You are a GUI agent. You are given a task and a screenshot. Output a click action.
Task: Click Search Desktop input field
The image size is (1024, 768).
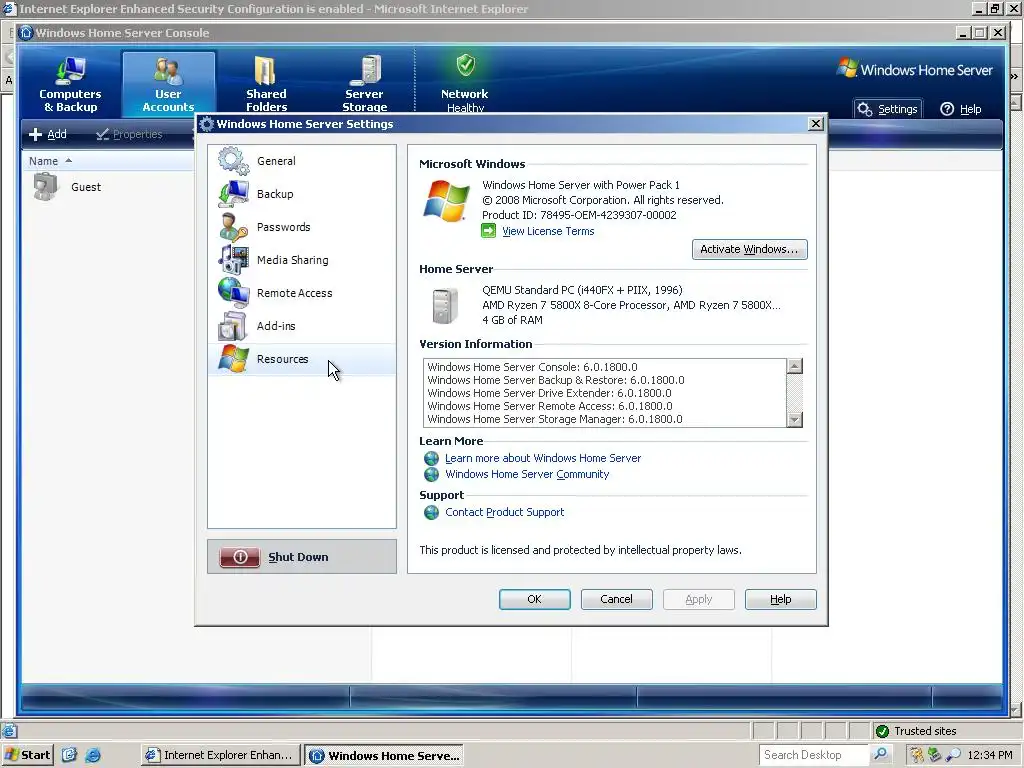(814, 755)
